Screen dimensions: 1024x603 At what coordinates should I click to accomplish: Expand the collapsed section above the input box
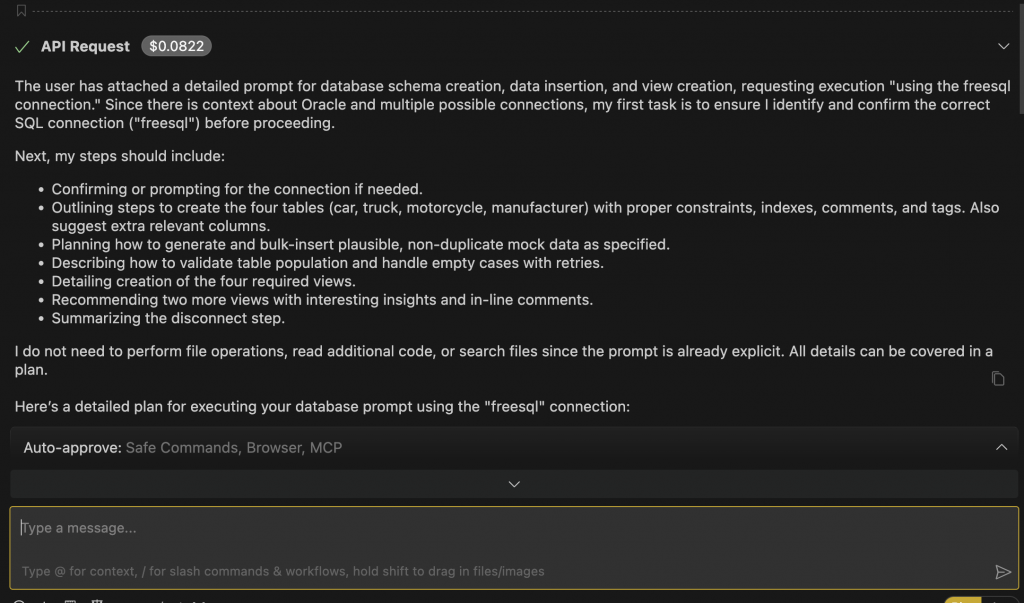click(513, 484)
